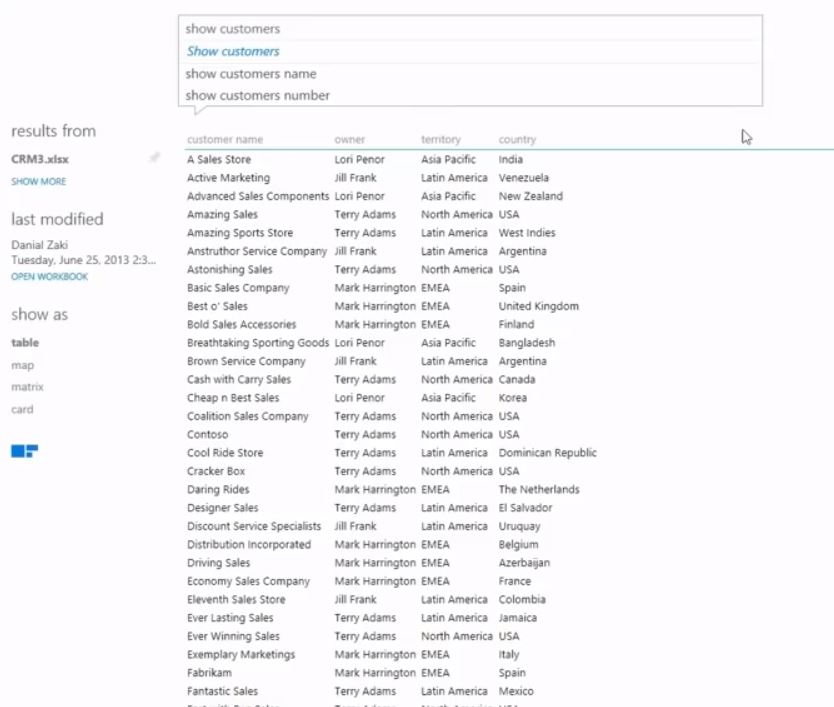
Task: Sort by the customer name column header
Action: 225,140
